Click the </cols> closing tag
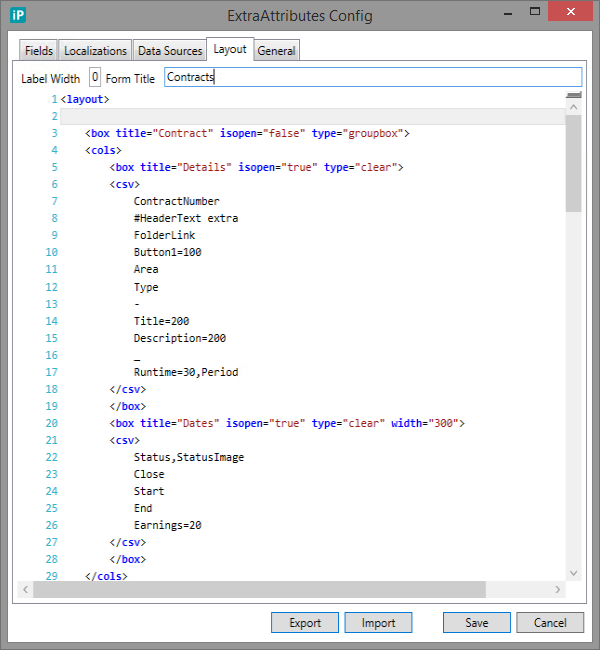Image resolution: width=600 pixels, height=650 pixels. pos(107,576)
